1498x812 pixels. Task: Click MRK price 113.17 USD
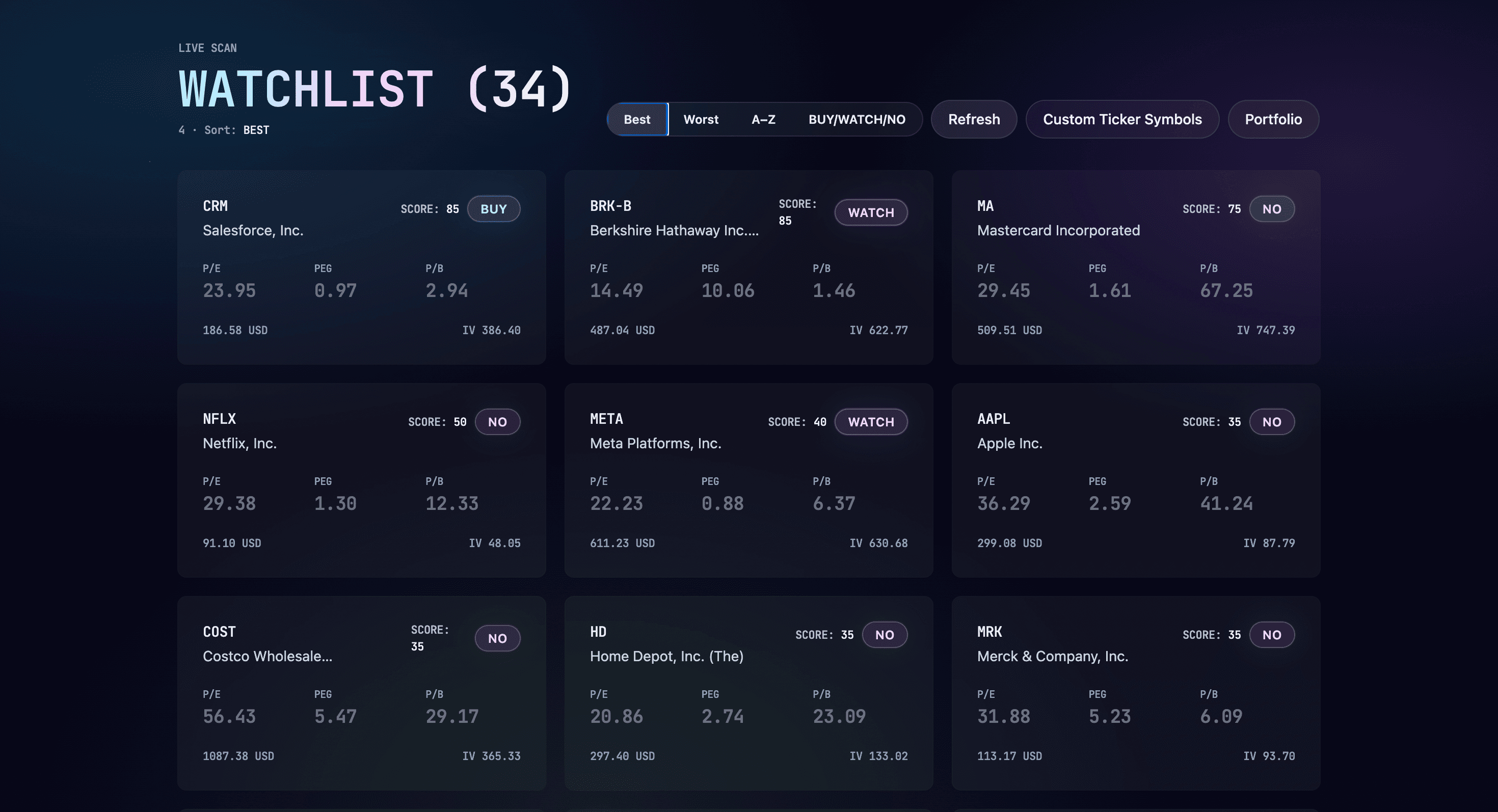(1009, 755)
